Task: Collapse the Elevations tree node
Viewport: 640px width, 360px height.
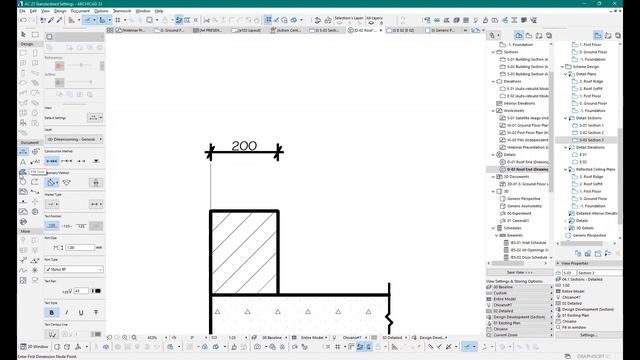Action: pyautogui.click(x=493, y=82)
